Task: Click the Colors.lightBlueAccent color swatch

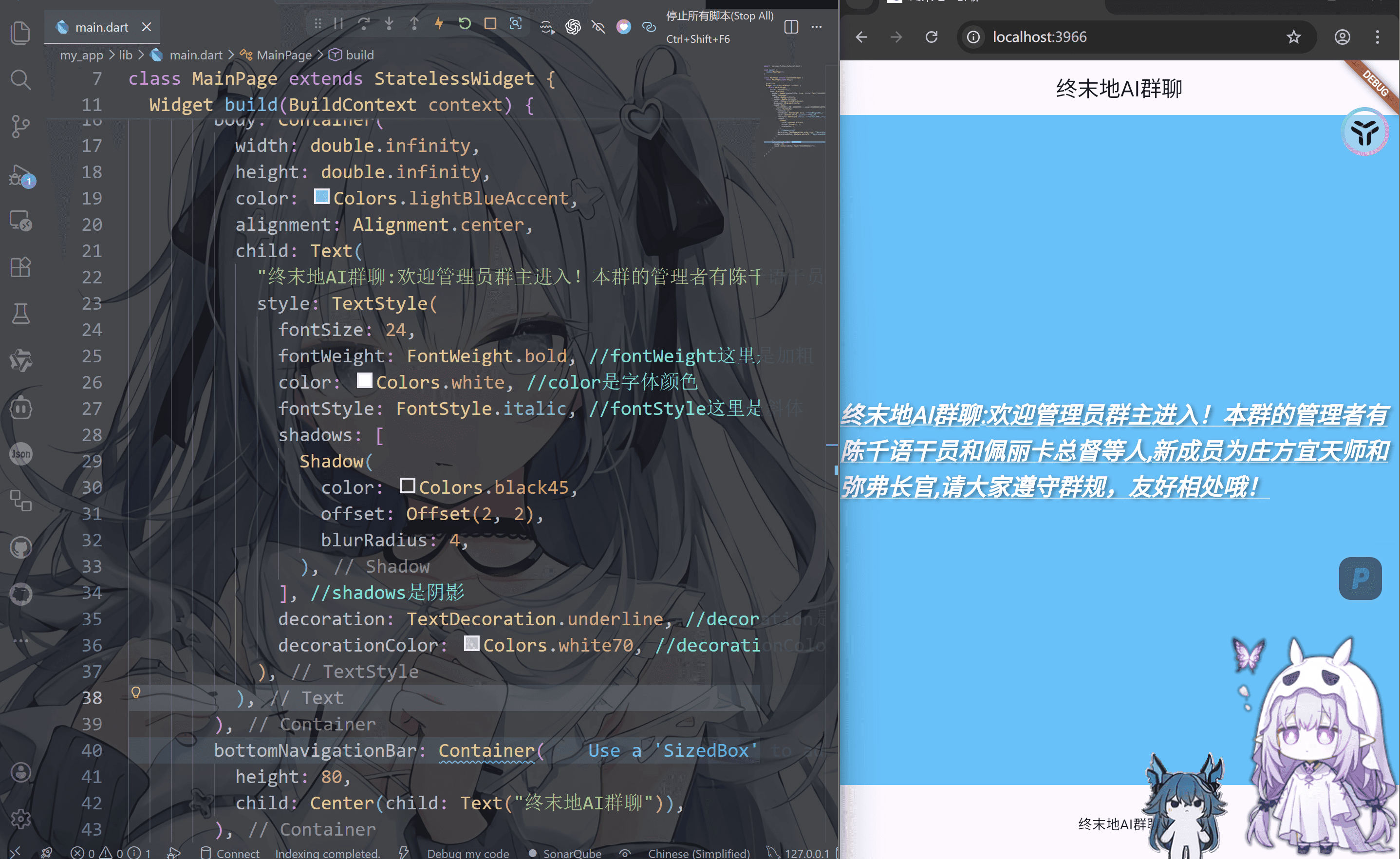Action: point(321,197)
